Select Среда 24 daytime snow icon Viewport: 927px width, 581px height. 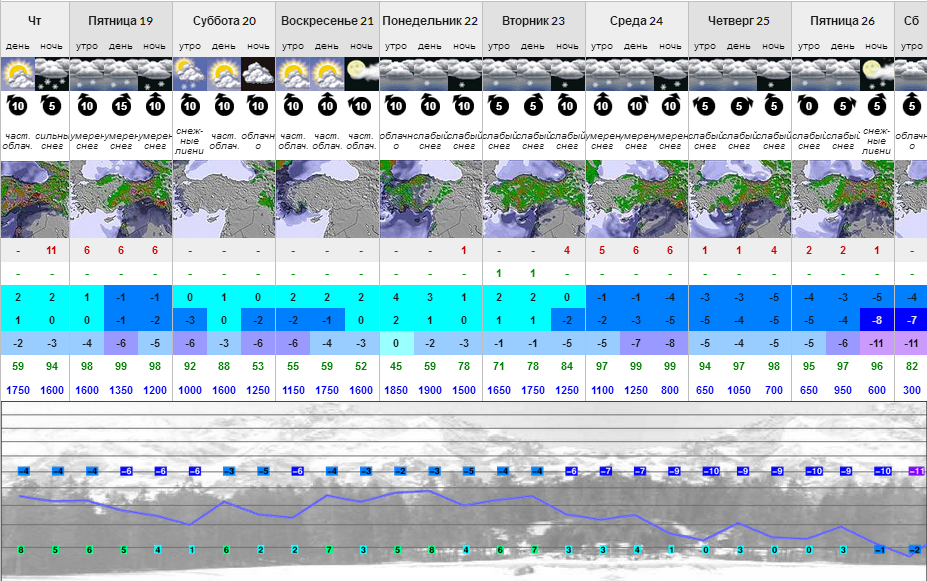636,74
